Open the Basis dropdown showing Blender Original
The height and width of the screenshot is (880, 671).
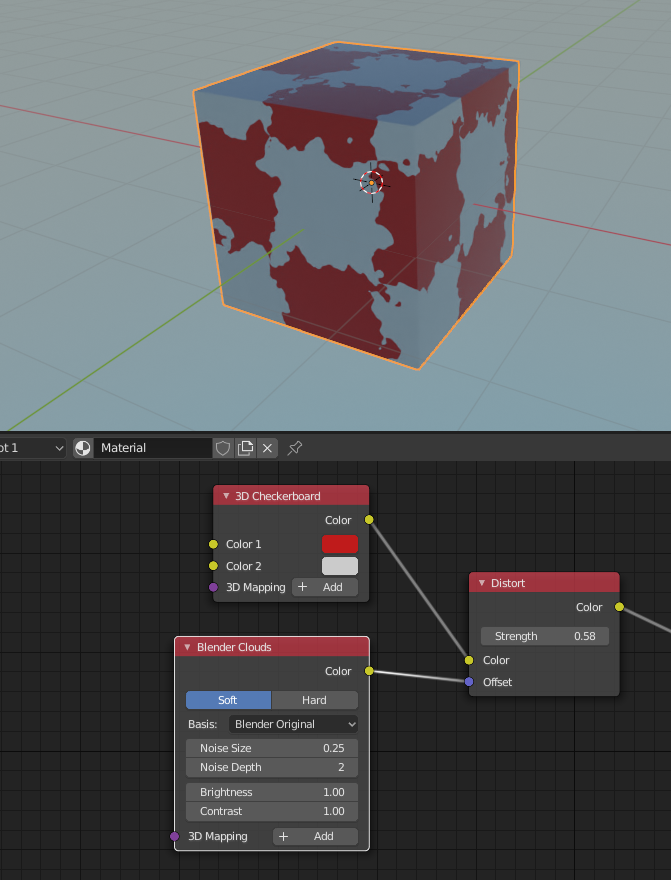coord(293,724)
